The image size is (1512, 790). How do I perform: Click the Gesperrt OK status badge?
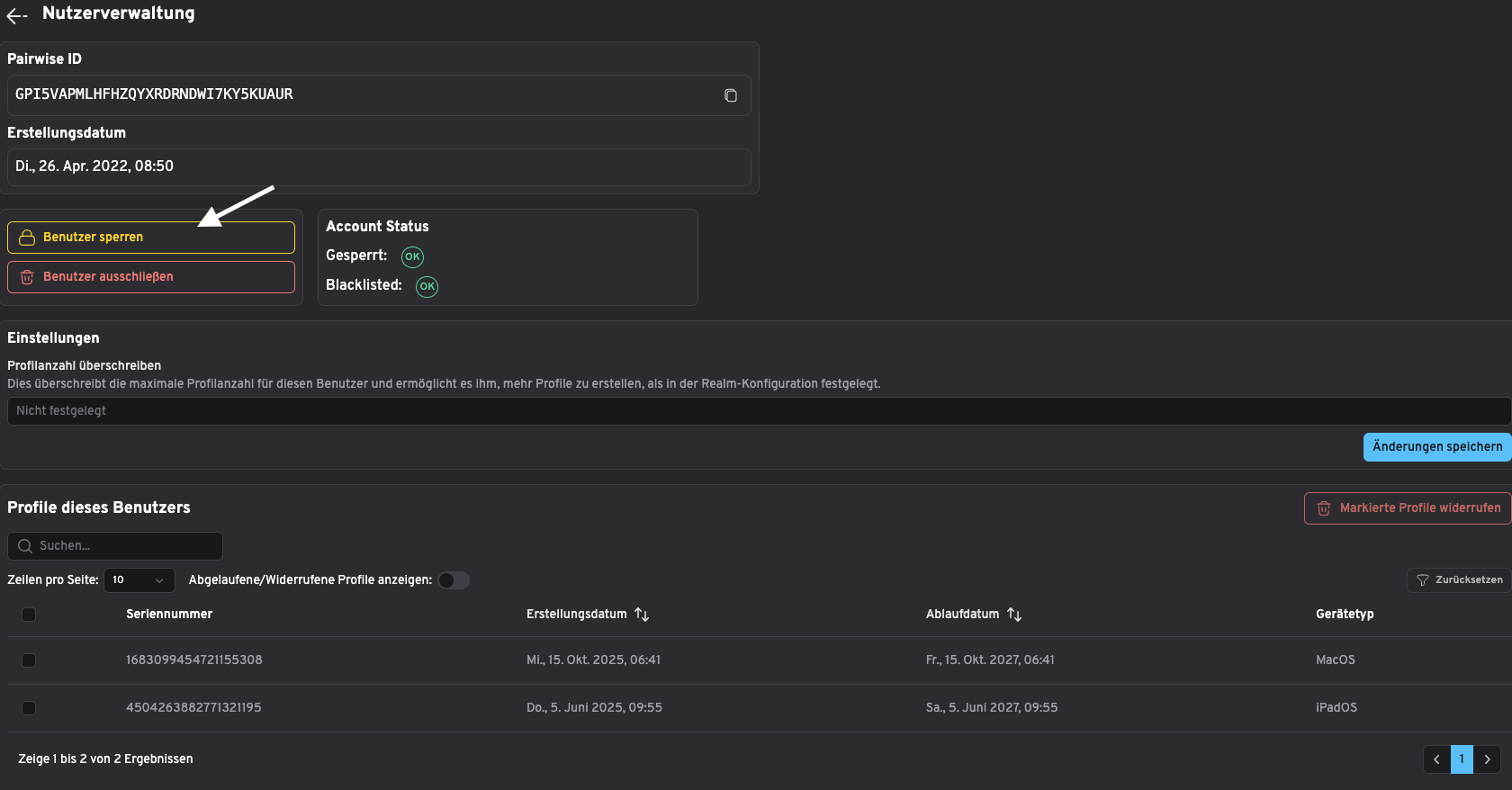[412, 256]
